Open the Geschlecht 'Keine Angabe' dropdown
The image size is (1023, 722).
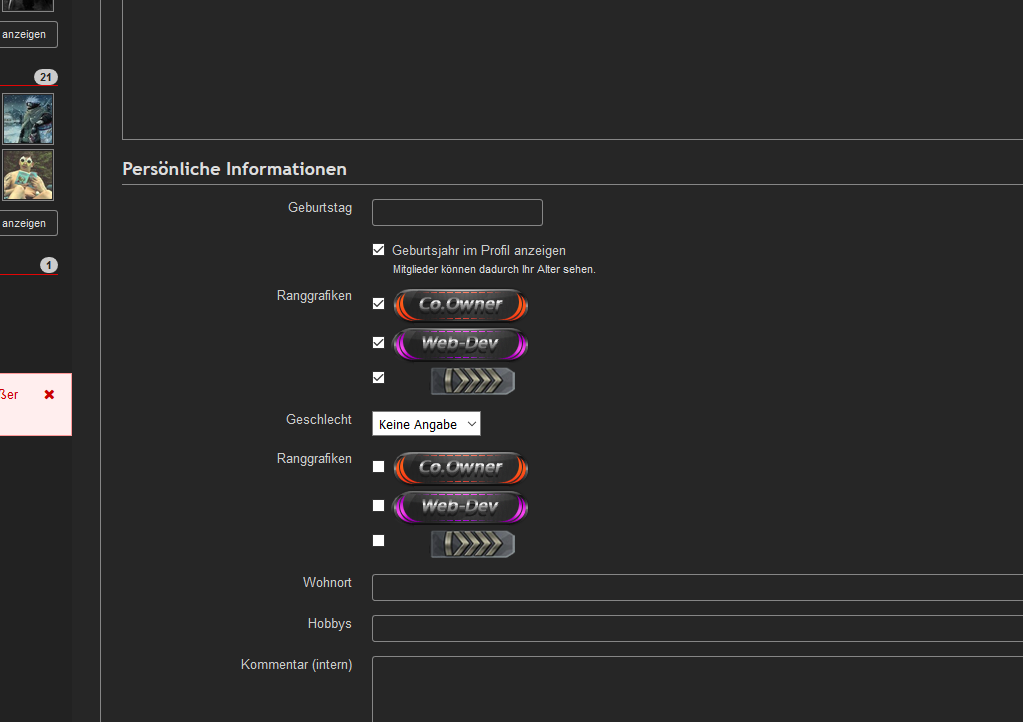coord(426,424)
